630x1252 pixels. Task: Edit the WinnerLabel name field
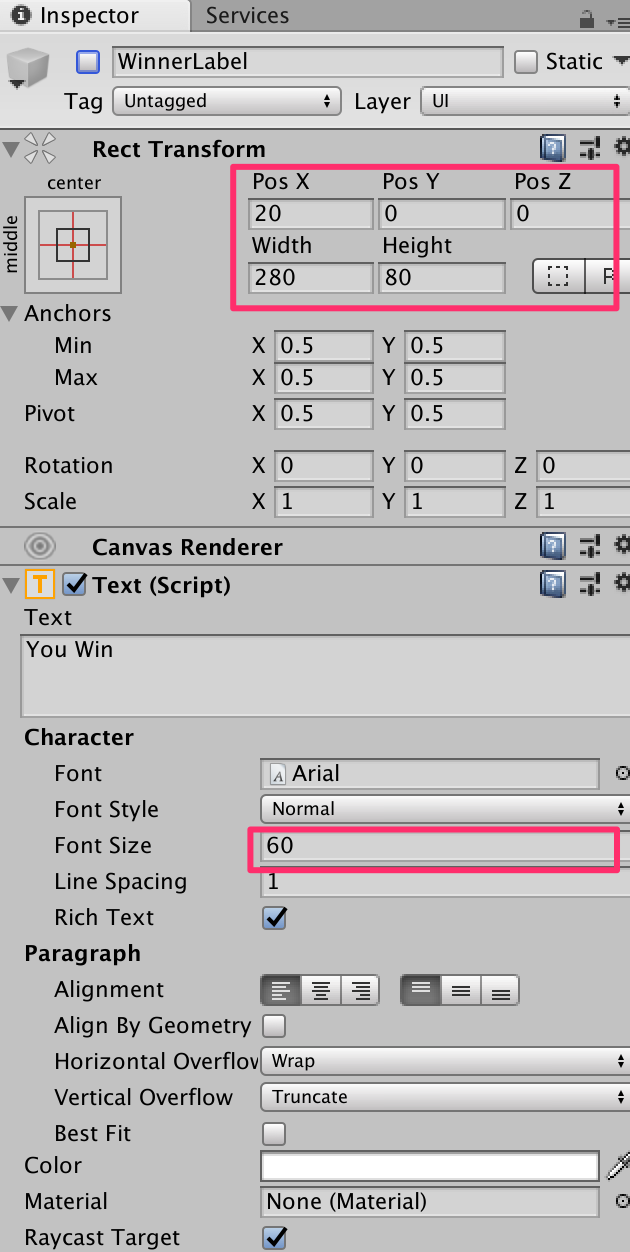point(308,62)
